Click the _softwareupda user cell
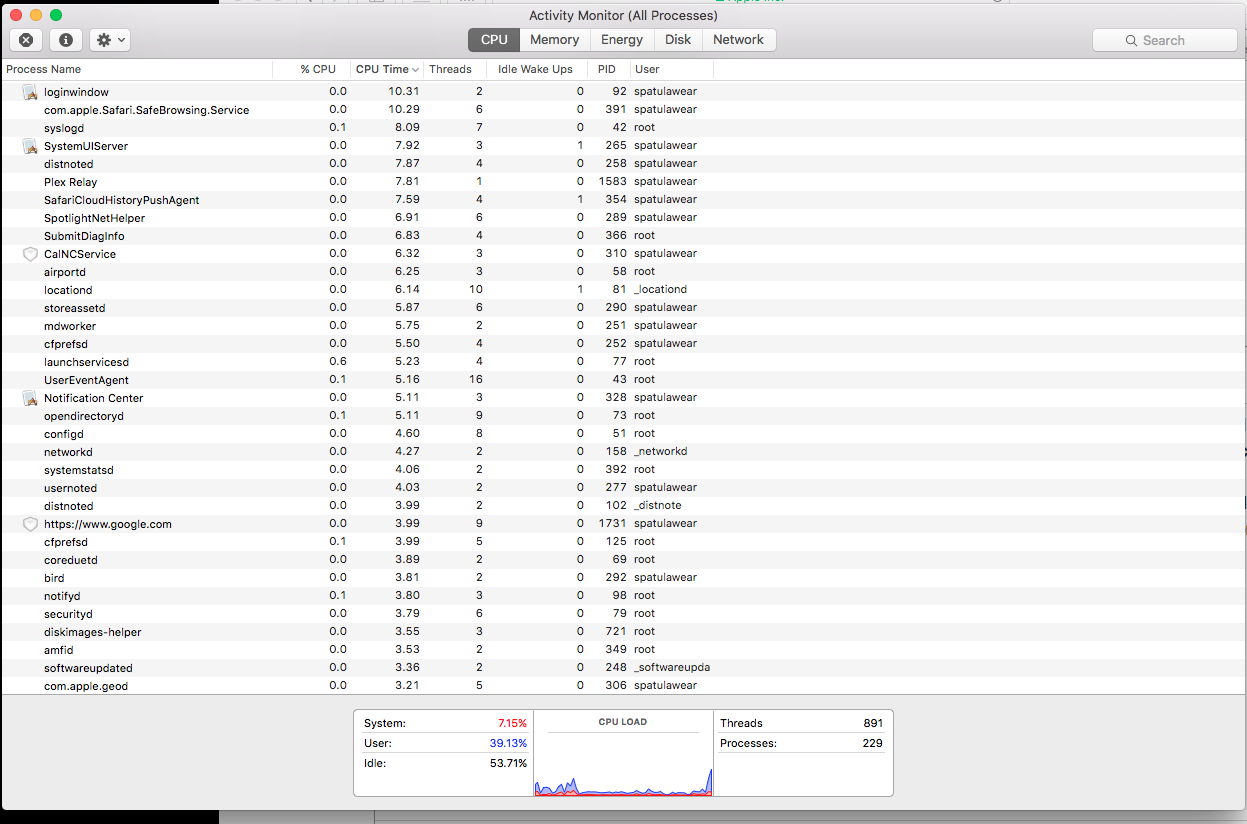The image size is (1247, 824). pos(672,667)
